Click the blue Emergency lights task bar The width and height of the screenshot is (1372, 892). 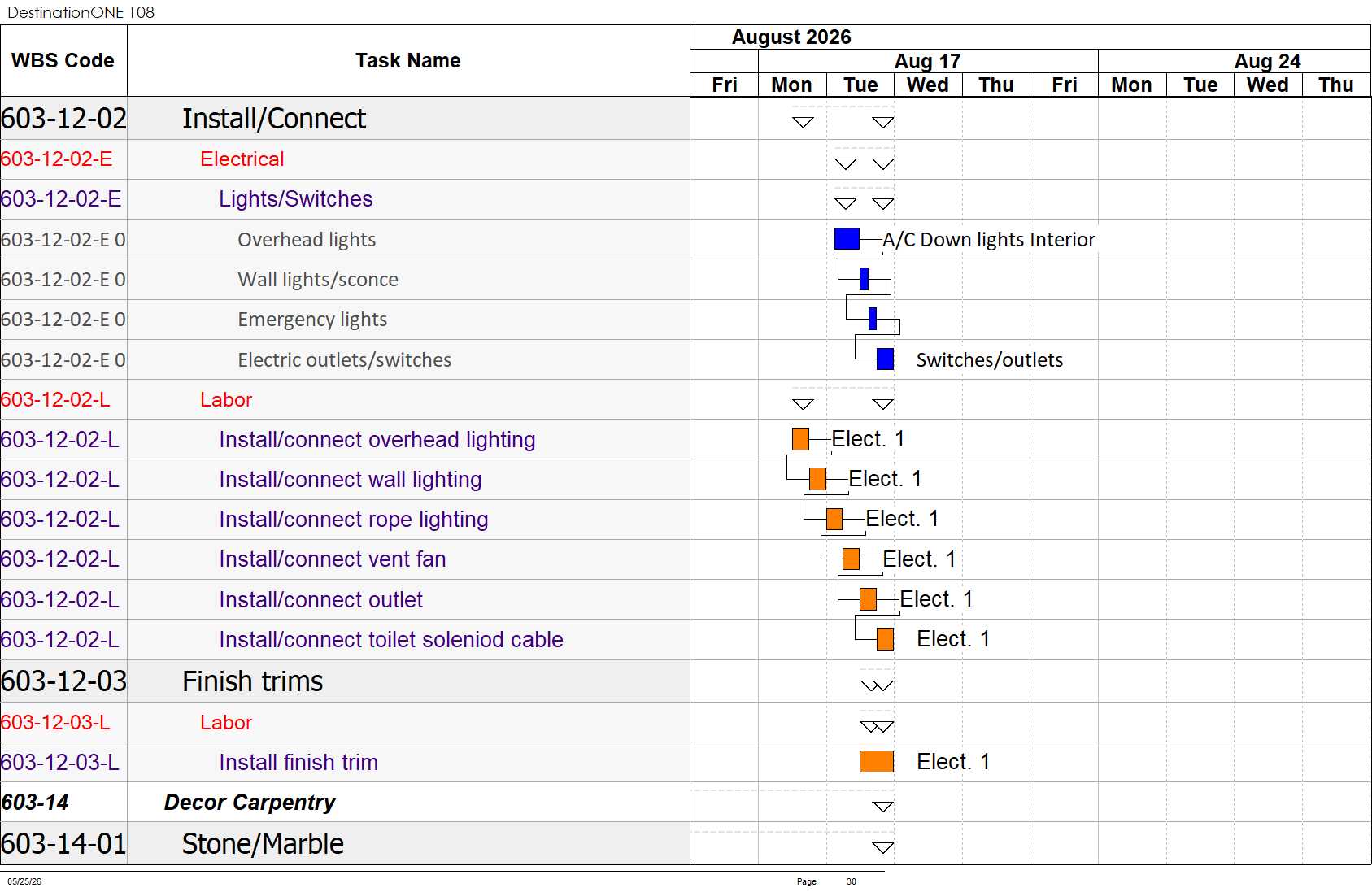873,319
